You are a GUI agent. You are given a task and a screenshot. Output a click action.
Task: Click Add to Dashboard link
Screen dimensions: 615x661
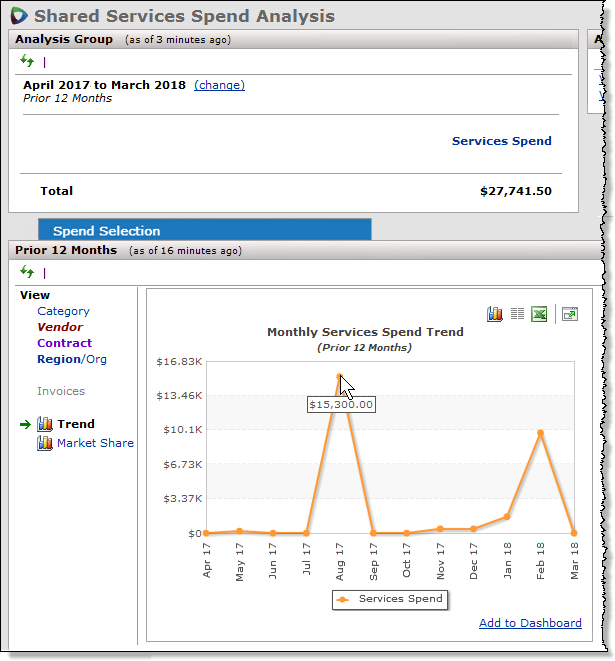point(530,623)
